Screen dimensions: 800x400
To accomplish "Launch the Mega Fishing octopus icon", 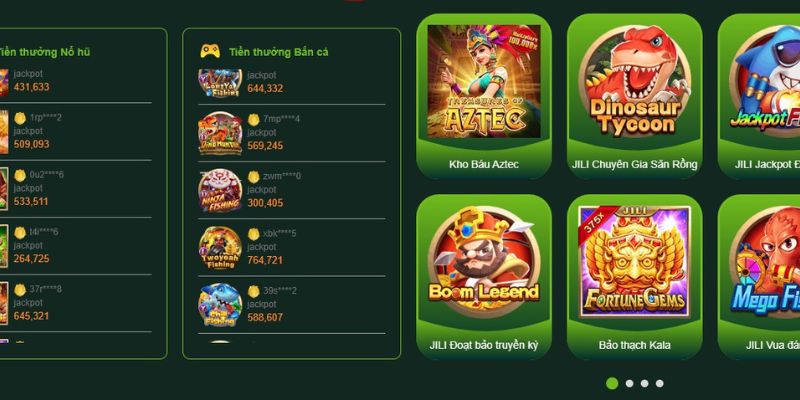I will tap(765, 262).
